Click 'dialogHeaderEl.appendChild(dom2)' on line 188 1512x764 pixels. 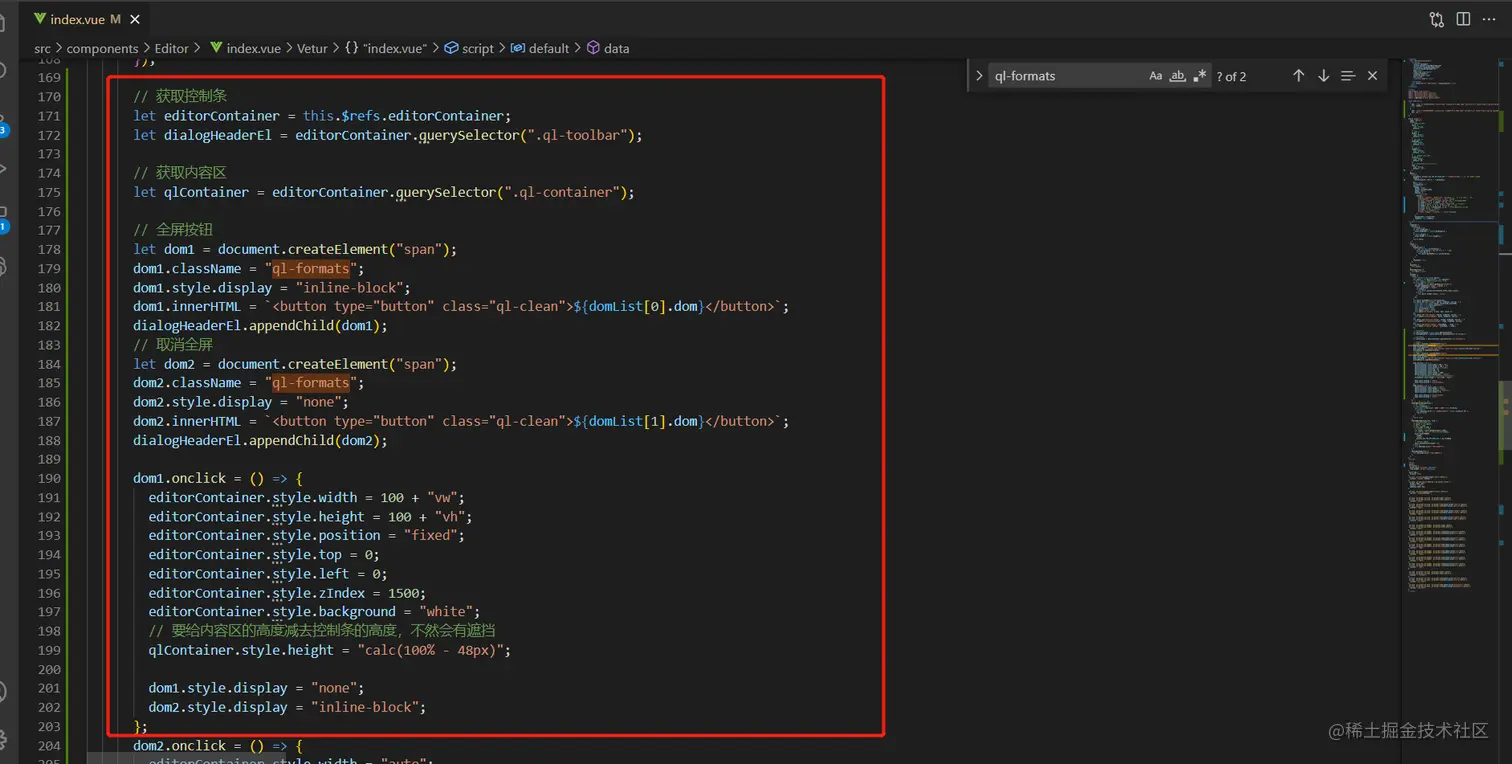[257, 441]
